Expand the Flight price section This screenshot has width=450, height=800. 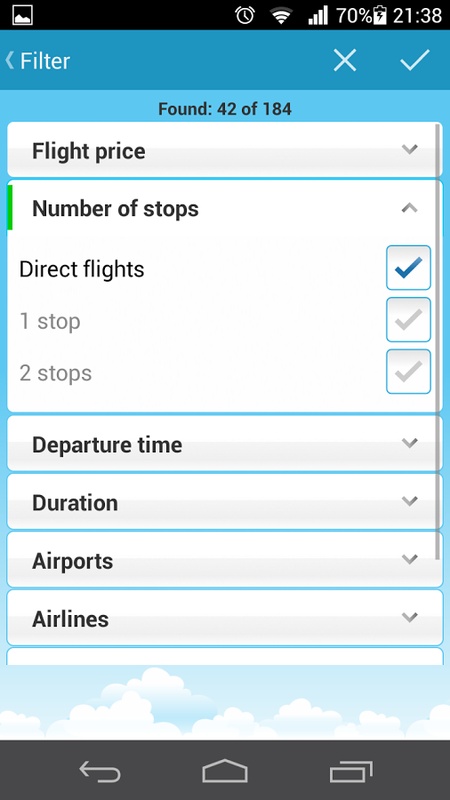coord(224,150)
